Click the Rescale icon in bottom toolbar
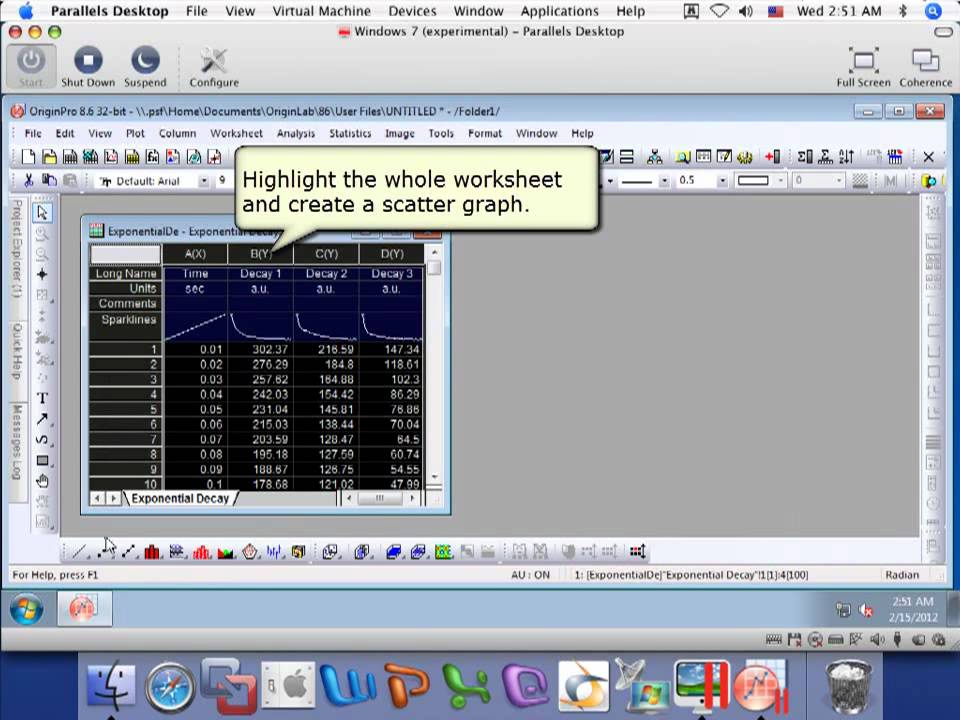 (x=637, y=552)
